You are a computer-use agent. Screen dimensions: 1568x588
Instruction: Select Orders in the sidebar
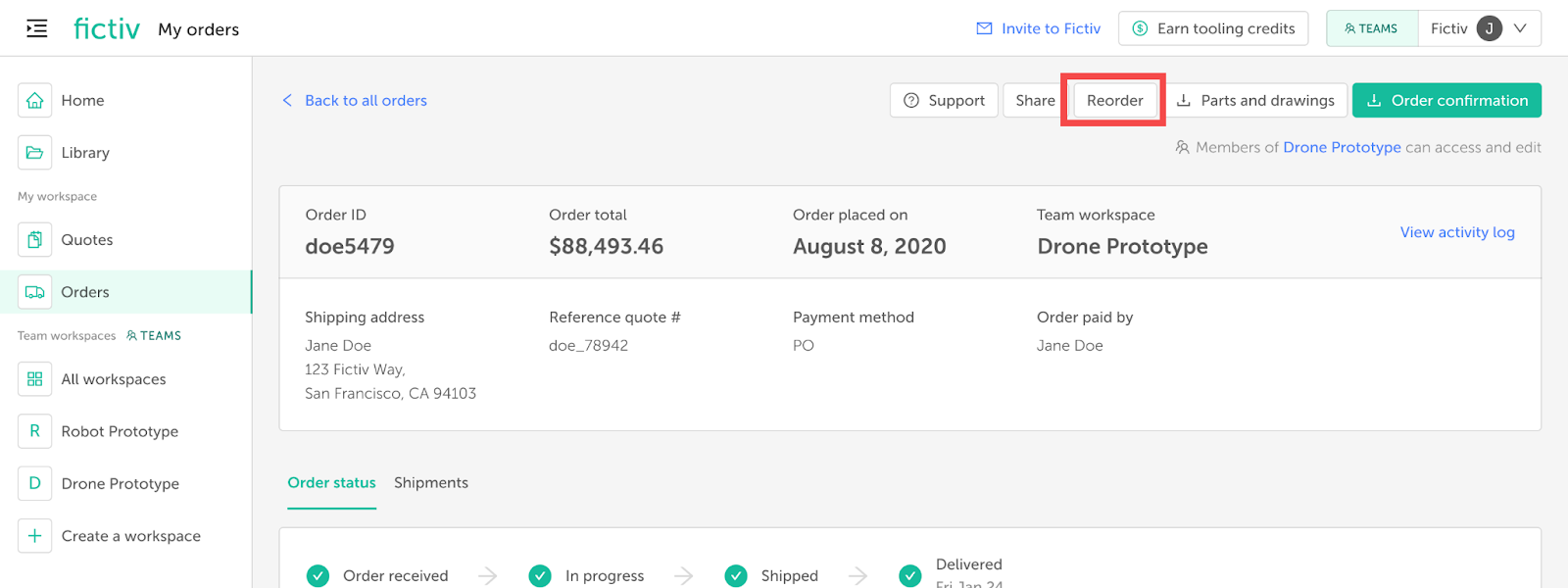125,292
